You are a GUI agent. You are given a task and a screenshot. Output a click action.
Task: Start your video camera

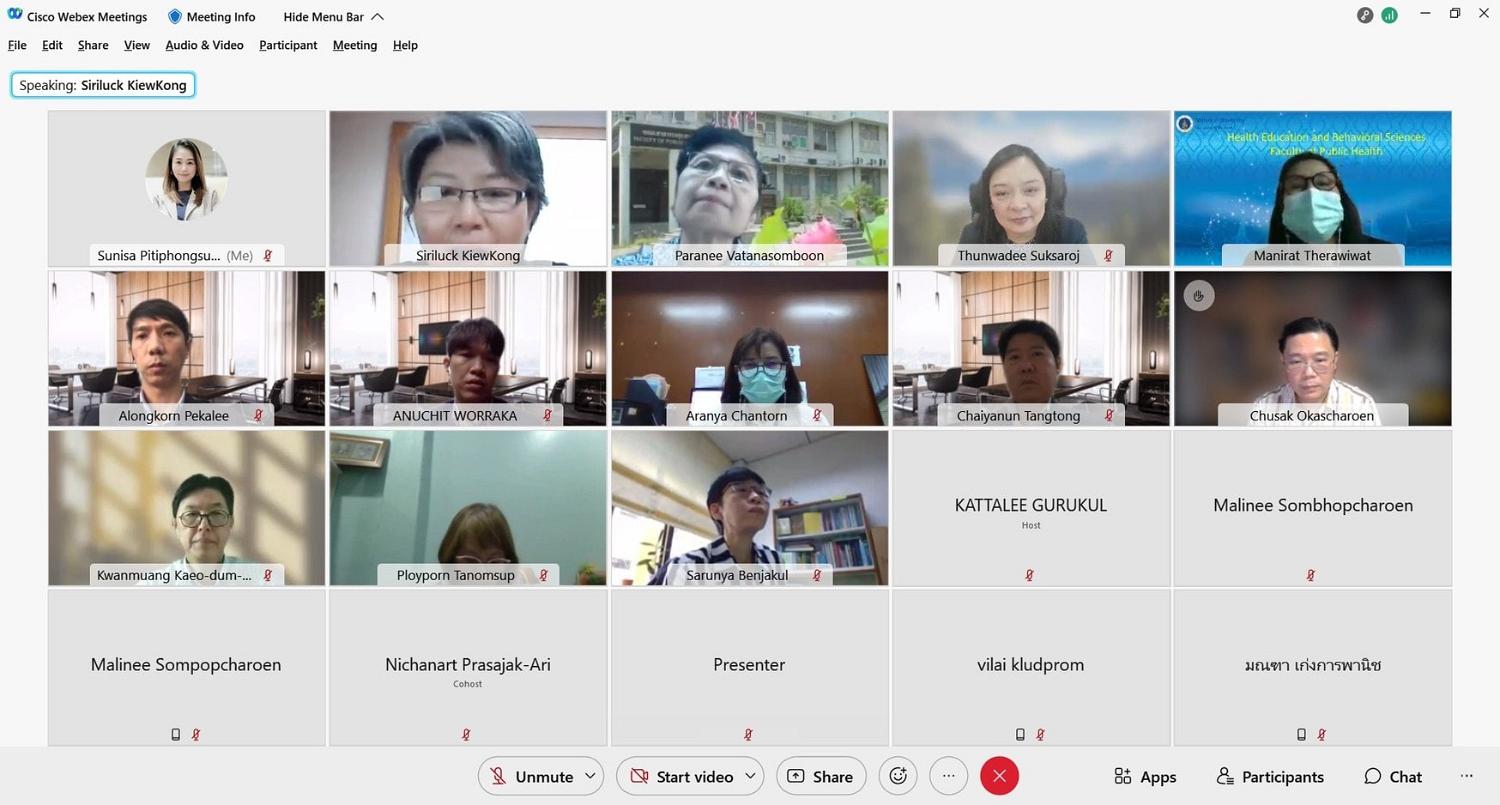680,776
